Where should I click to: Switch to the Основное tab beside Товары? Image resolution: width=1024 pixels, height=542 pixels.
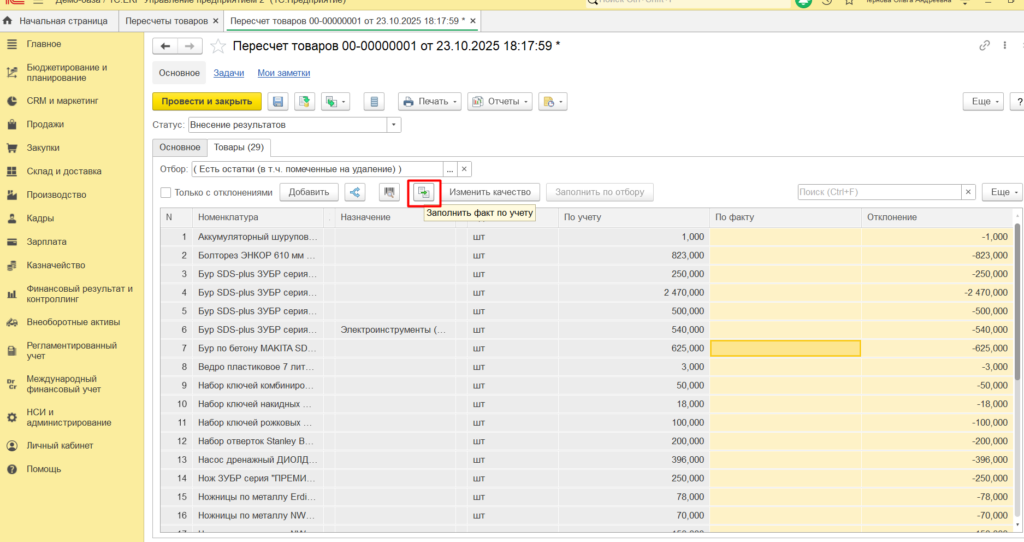(x=180, y=148)
